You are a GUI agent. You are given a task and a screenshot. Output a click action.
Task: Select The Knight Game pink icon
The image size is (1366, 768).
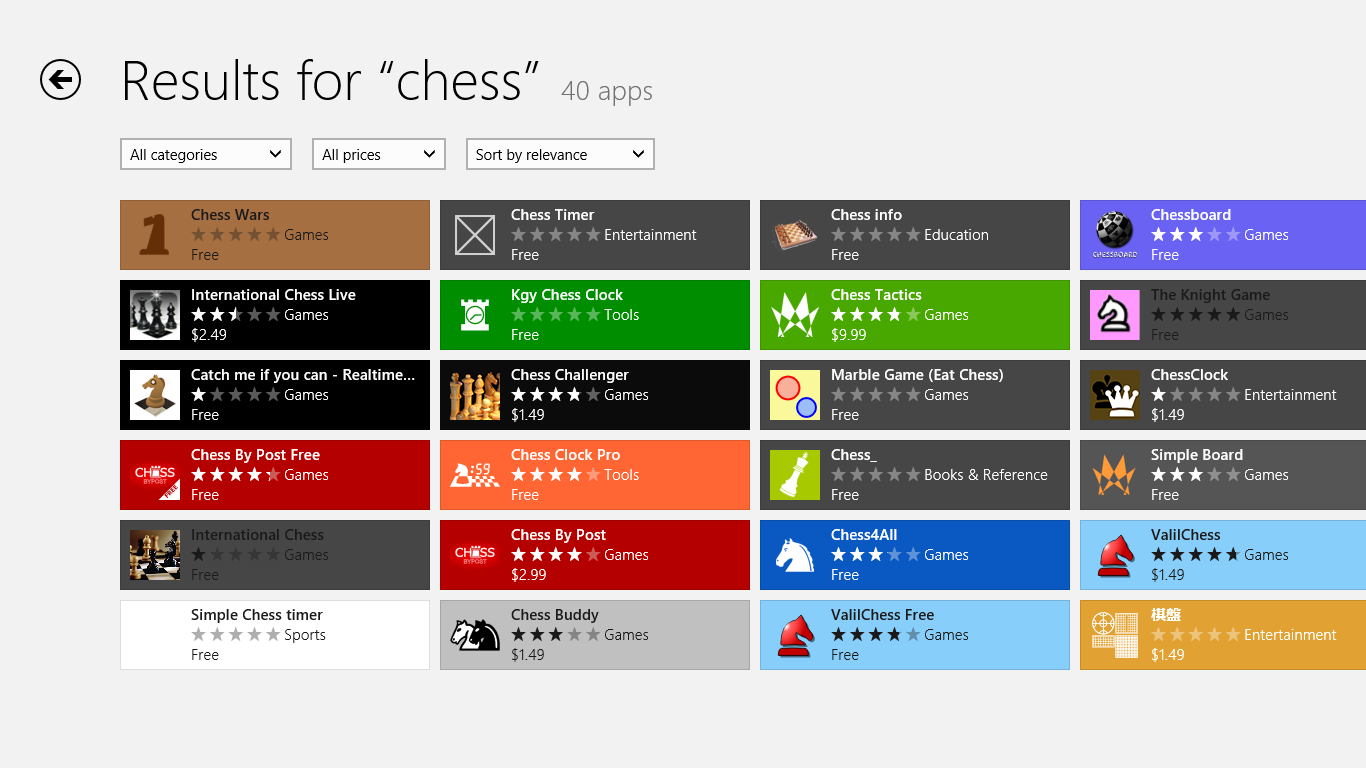[1115, 315]
